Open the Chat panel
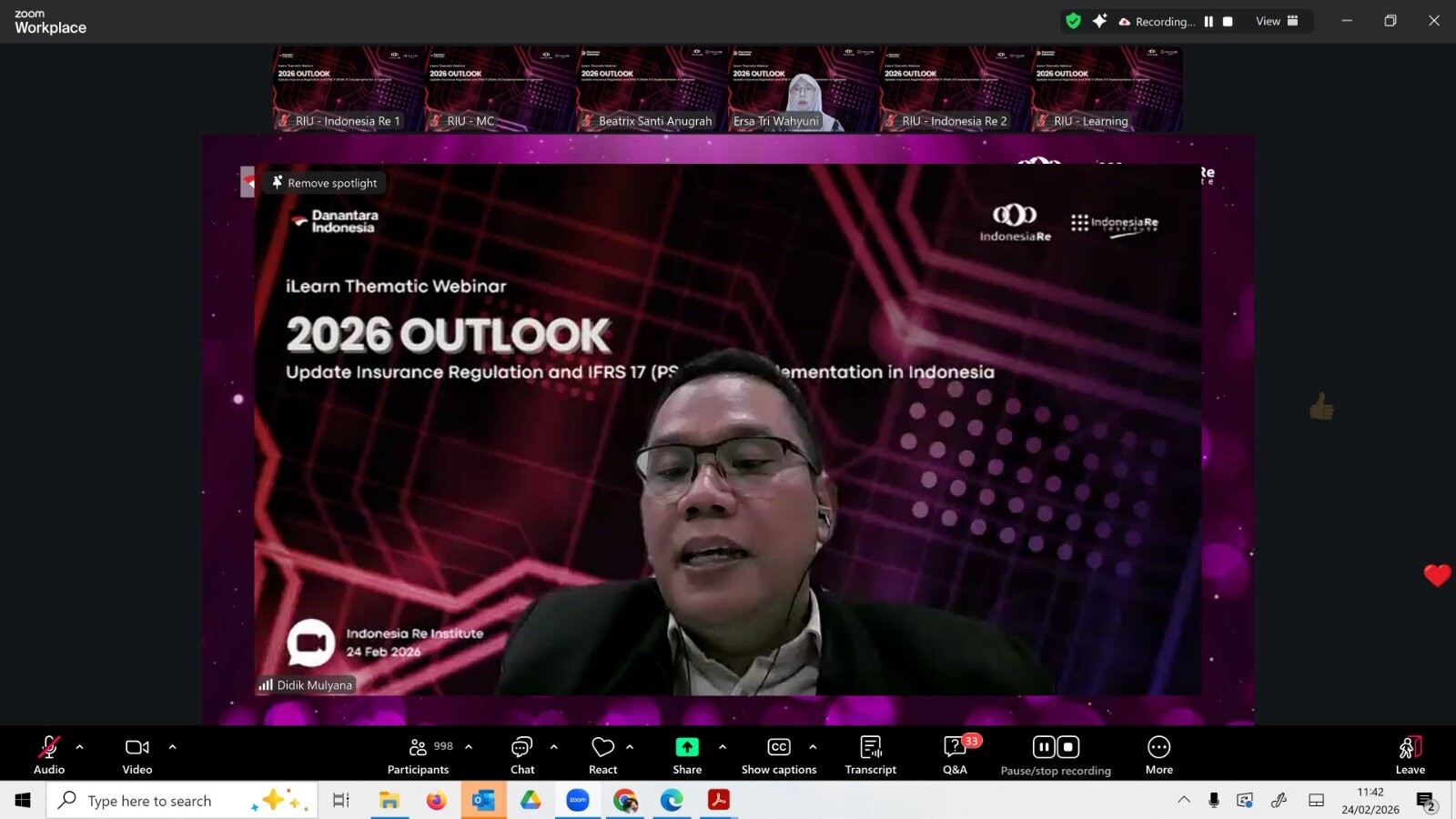This screenshot has width=1456, height=819. pos(522,754)
